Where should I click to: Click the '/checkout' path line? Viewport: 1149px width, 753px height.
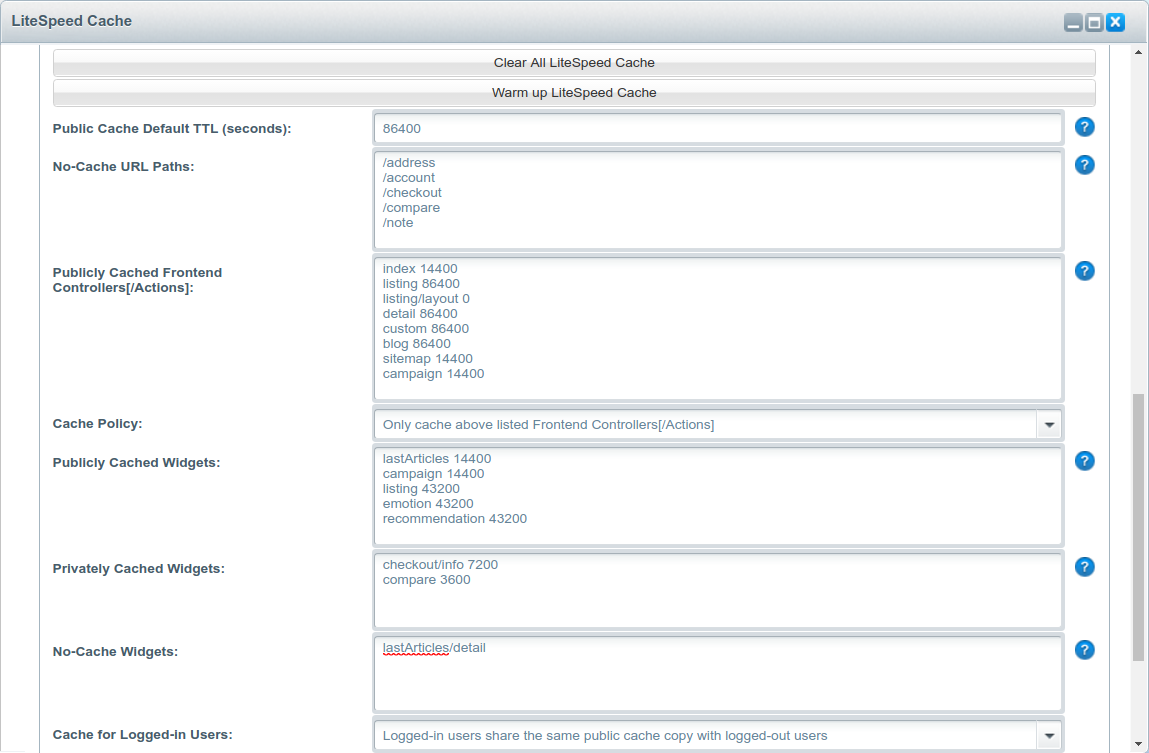412,193
